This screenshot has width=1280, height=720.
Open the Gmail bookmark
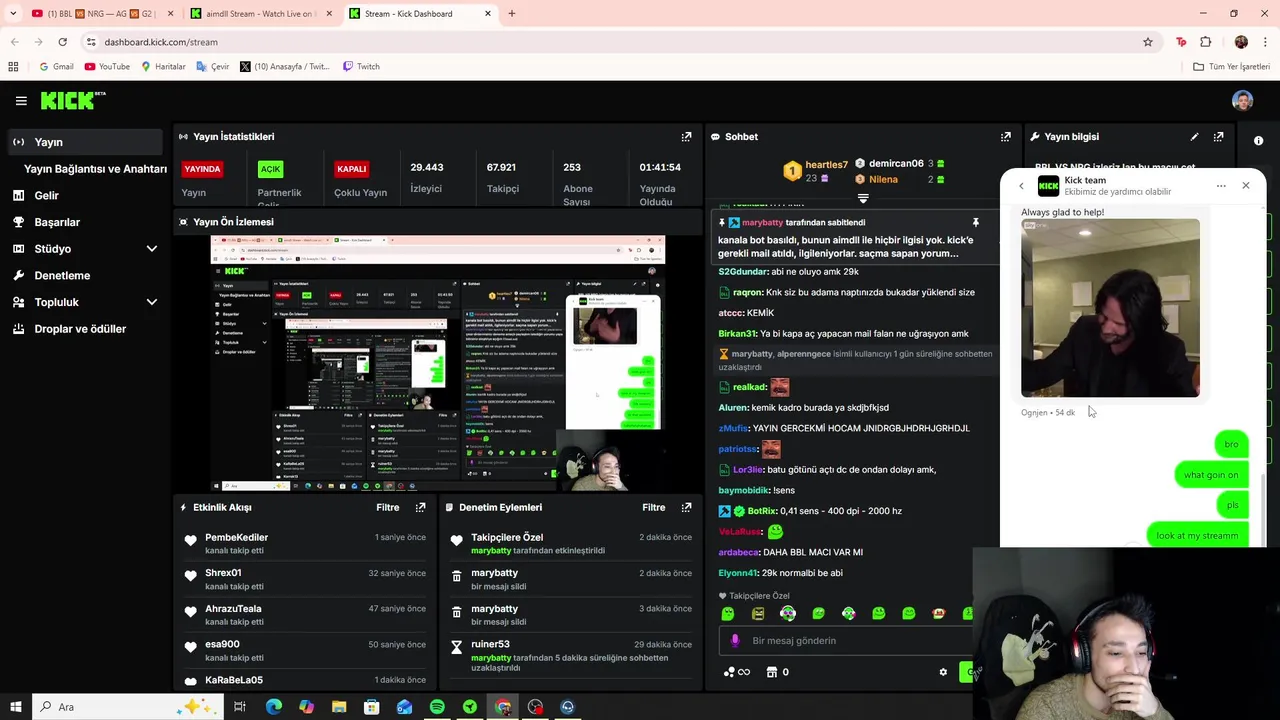[x=56, y=67]
